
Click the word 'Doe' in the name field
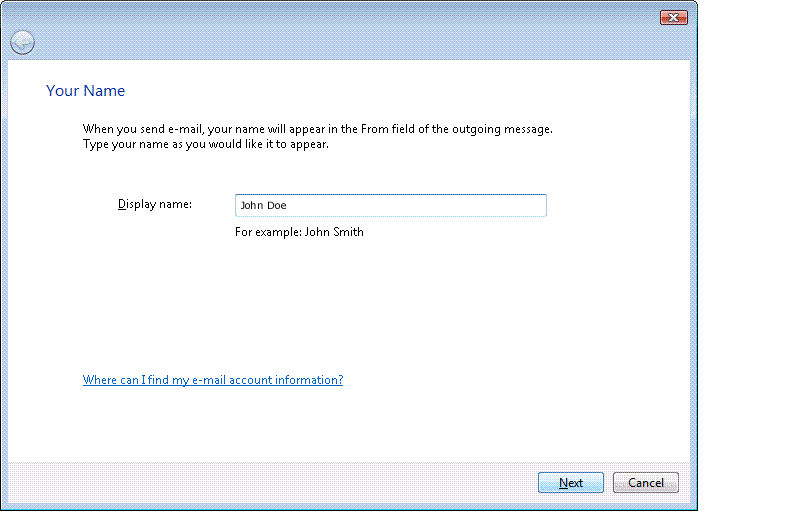coord(277,205)
